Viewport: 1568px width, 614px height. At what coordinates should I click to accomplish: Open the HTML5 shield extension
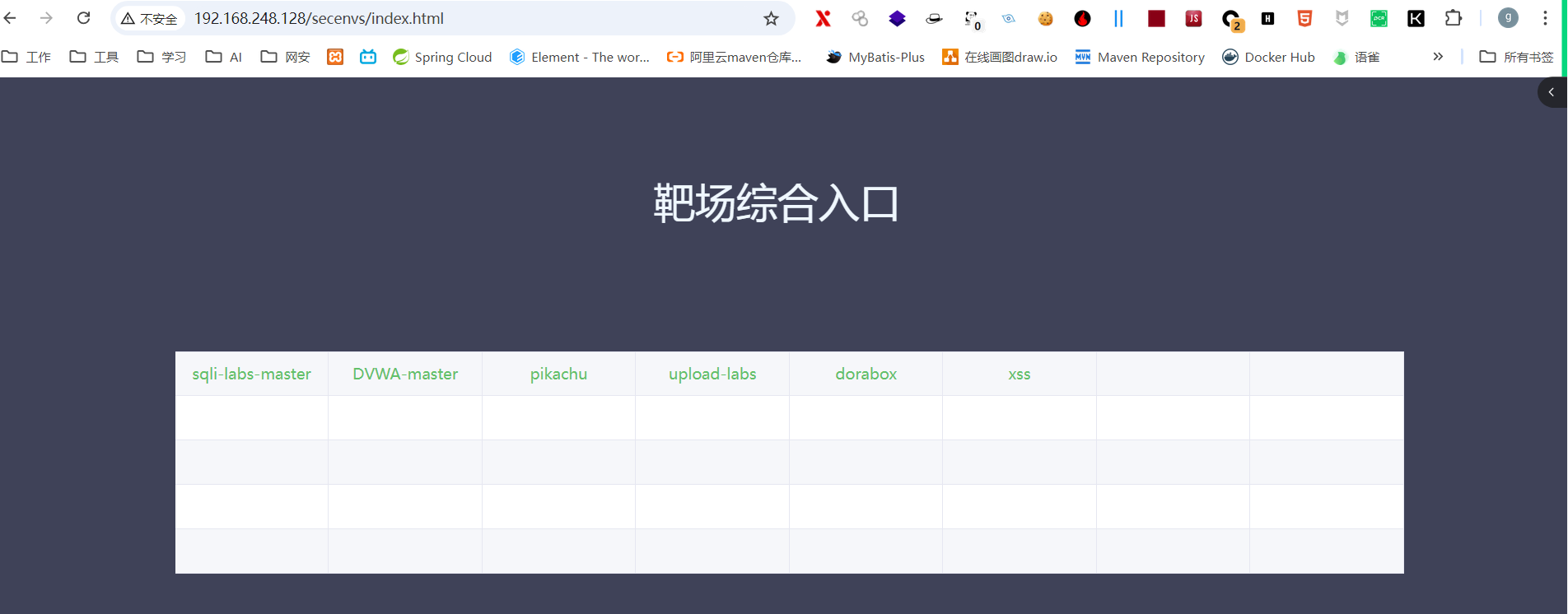[x=1304, y=18]
